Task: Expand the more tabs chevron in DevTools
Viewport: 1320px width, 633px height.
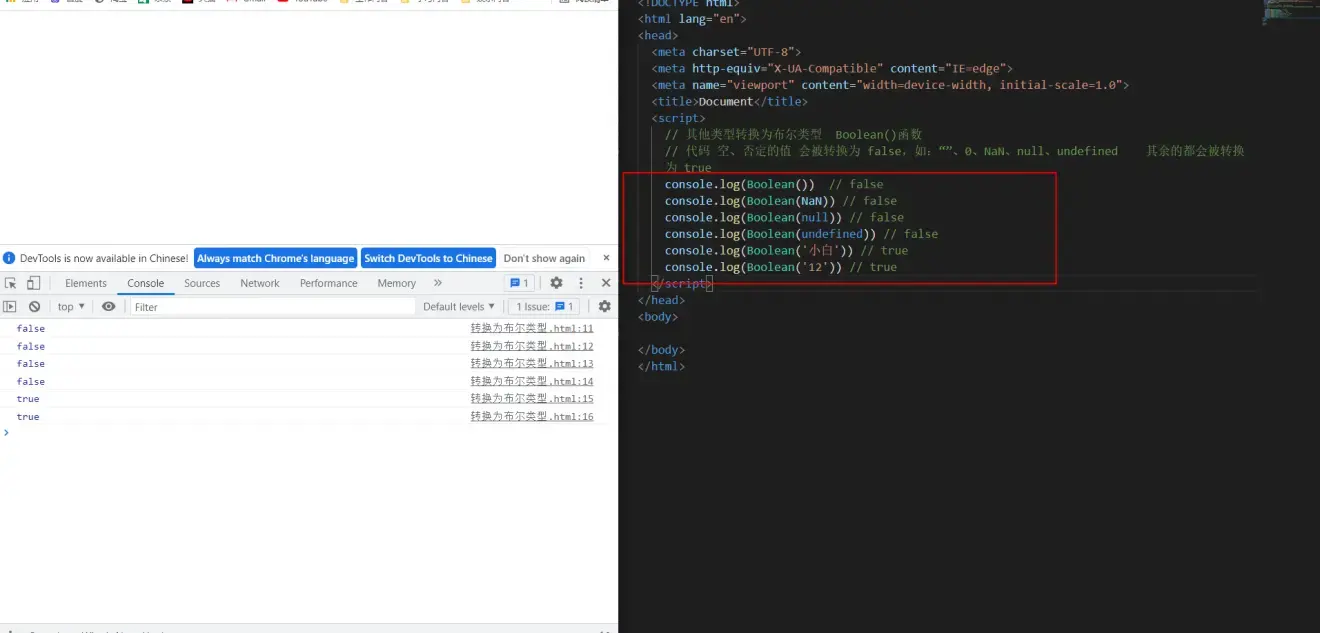Action: pos(436,283)
